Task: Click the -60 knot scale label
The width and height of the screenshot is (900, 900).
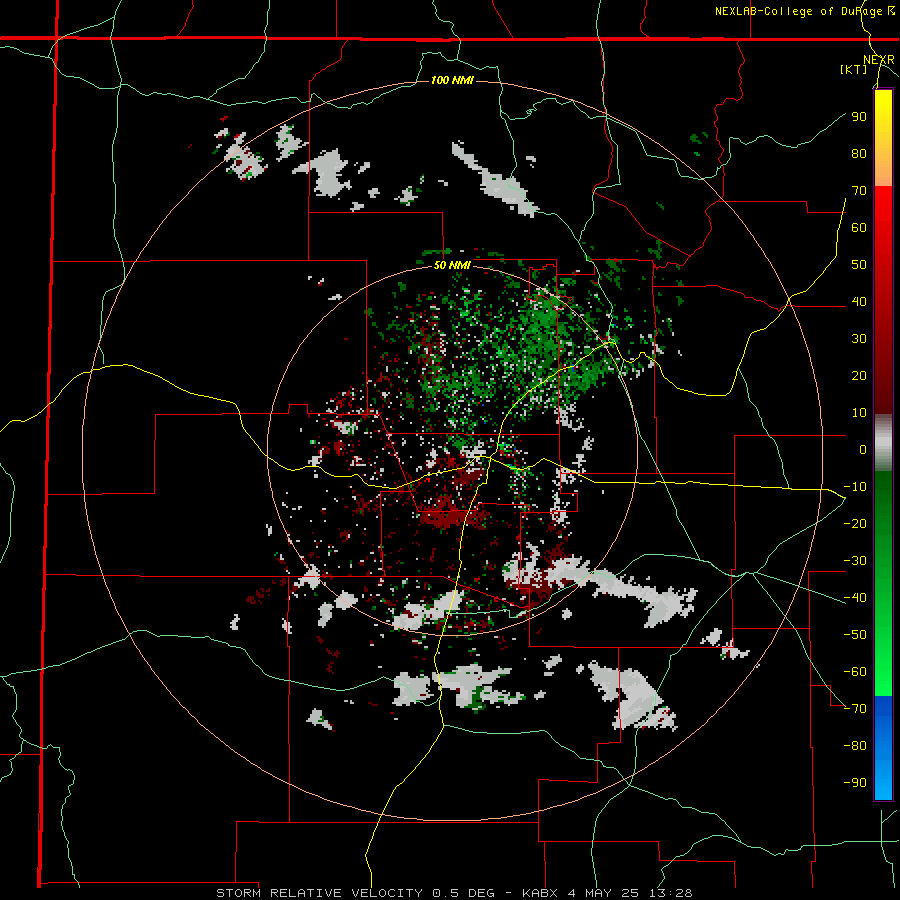Action: [855, 672]
